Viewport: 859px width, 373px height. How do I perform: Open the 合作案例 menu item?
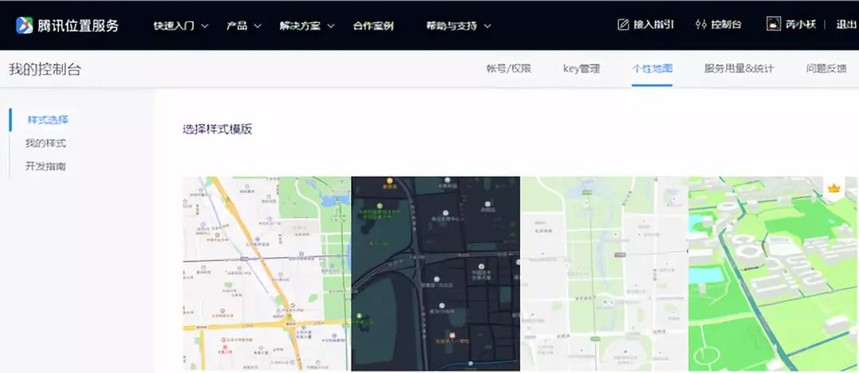click(373, 26)
